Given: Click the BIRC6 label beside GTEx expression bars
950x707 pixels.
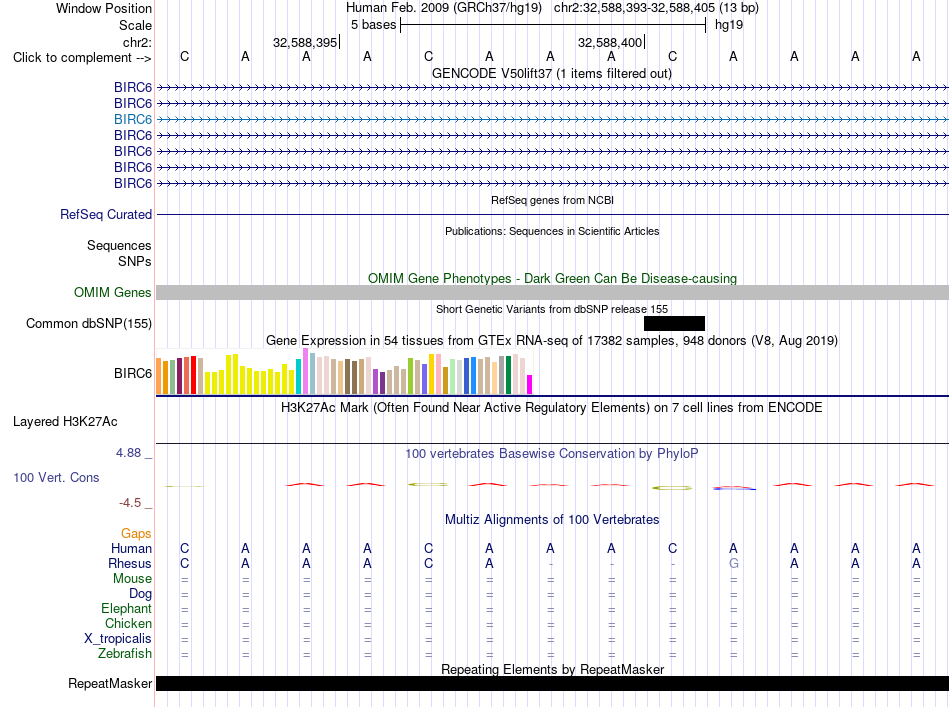Looking at the screenshot, I should coord(133,373).
